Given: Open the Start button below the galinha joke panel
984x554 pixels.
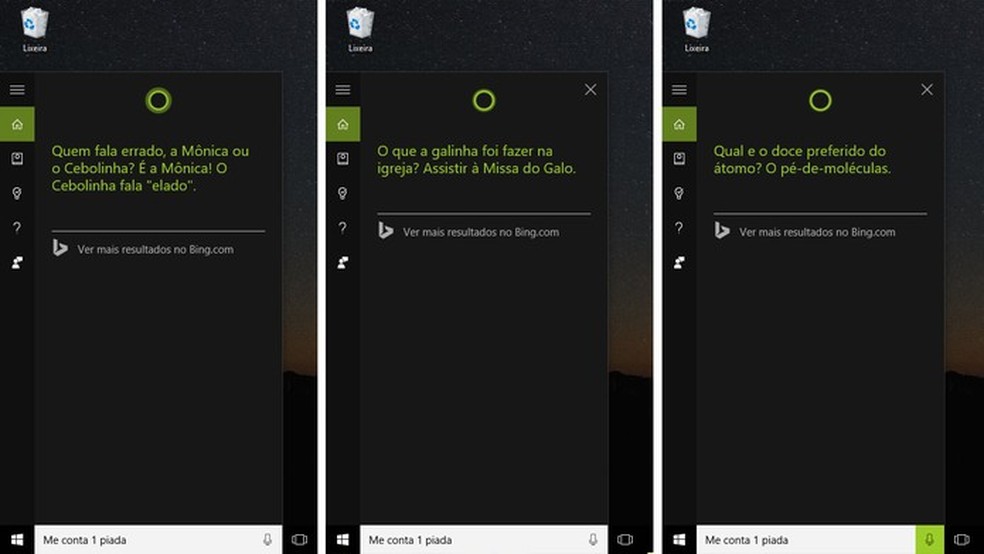Looking at the screenshot, I should click(343, 540).
